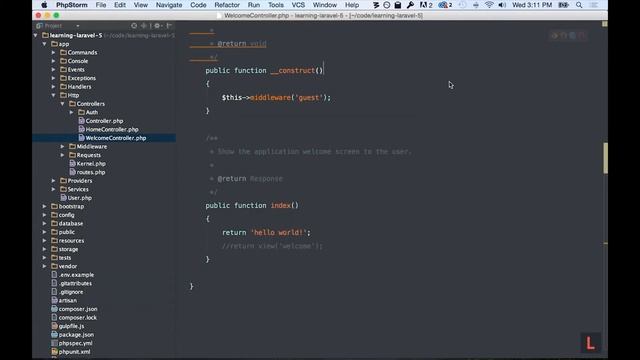
Task: Expand the vendor folder
Action: coord(44,266)
